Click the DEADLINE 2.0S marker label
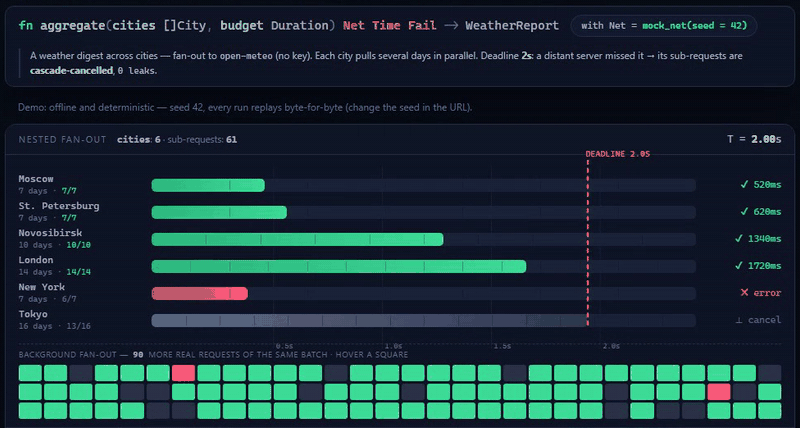800x428 pixels. (618, 154)
